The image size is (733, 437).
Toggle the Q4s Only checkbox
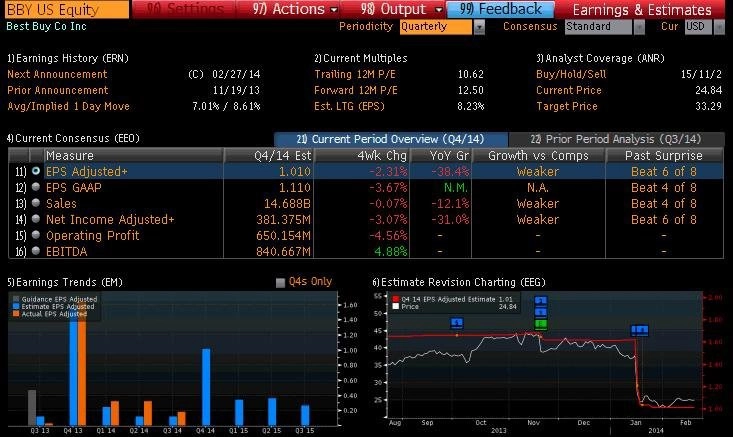[280, 282]
